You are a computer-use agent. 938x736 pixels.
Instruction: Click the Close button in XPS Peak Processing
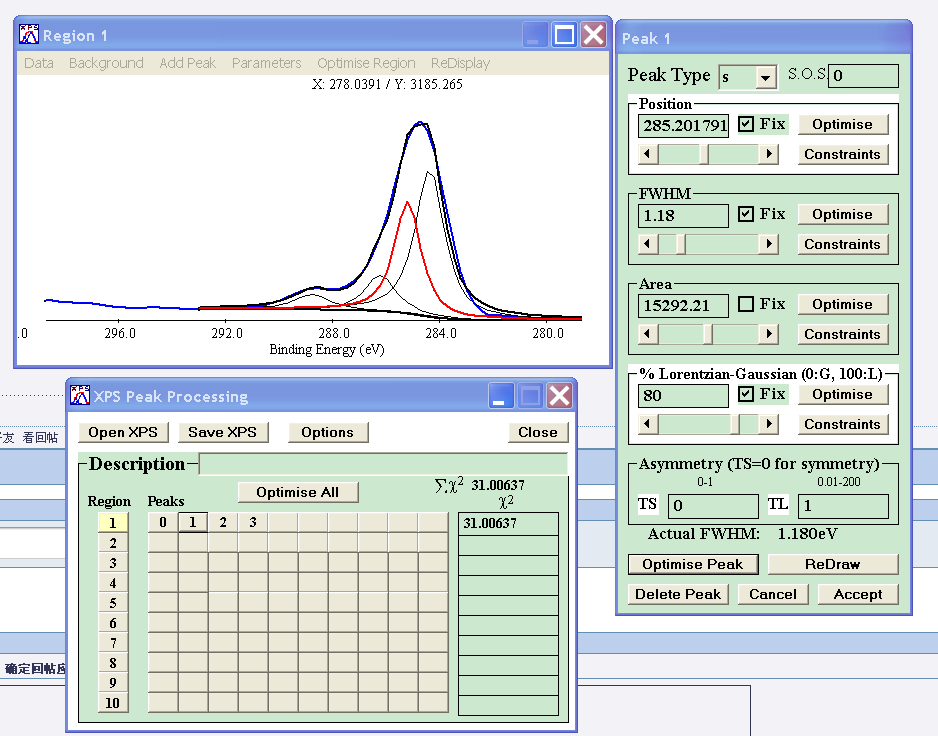(x=538, y=432)
